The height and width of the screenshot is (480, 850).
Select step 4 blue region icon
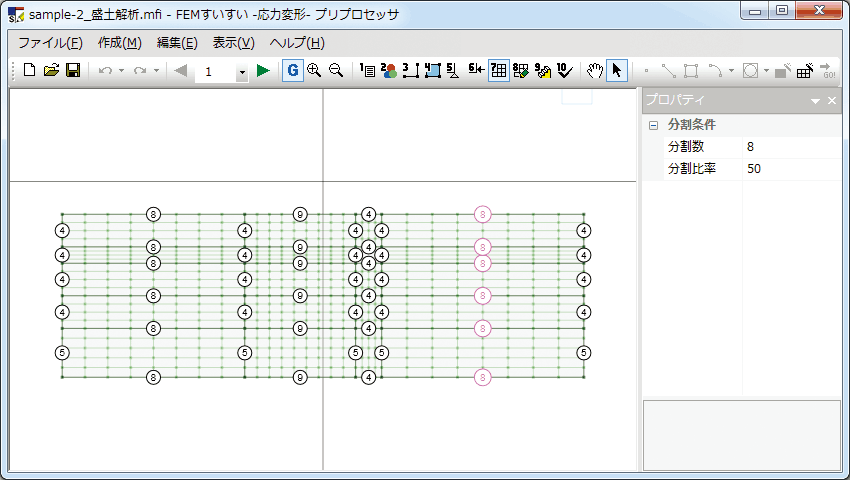click(433, 71)
